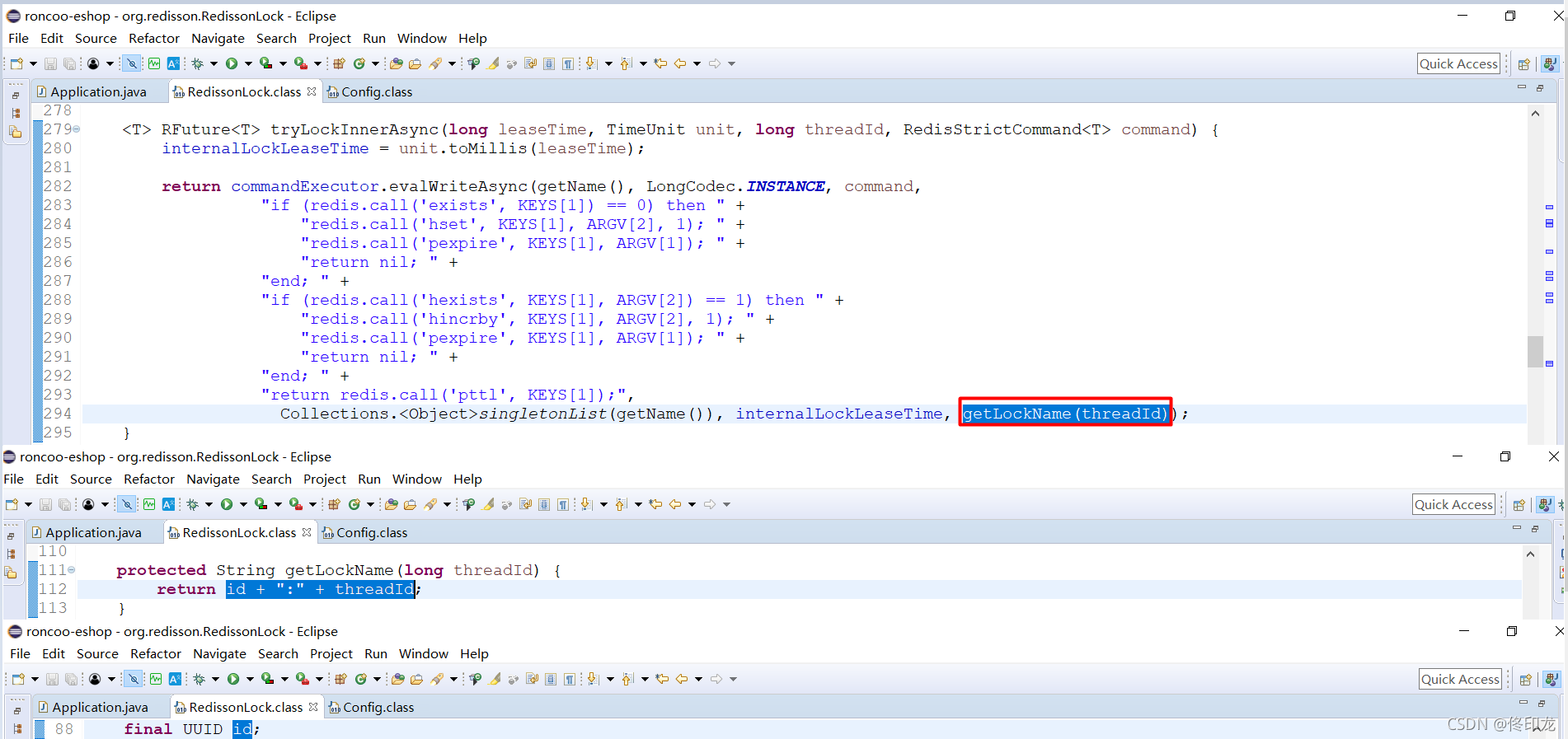Click the Save icon in middle window toolbar

[45, 504]
